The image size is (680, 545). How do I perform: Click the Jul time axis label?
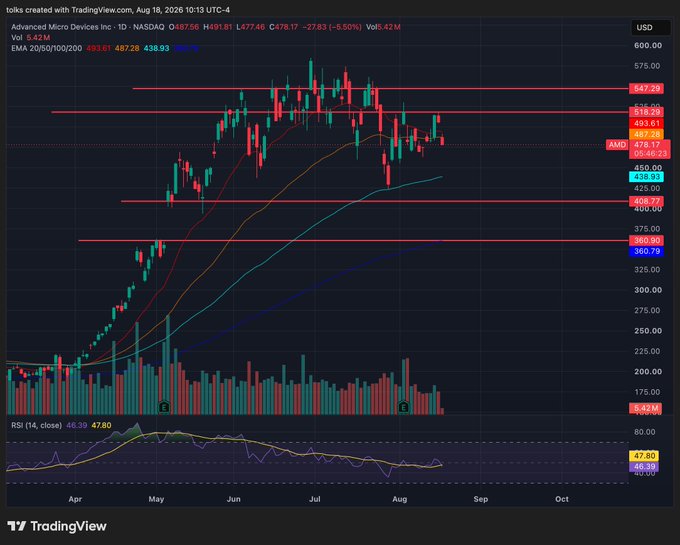click(x=314, y=499)
